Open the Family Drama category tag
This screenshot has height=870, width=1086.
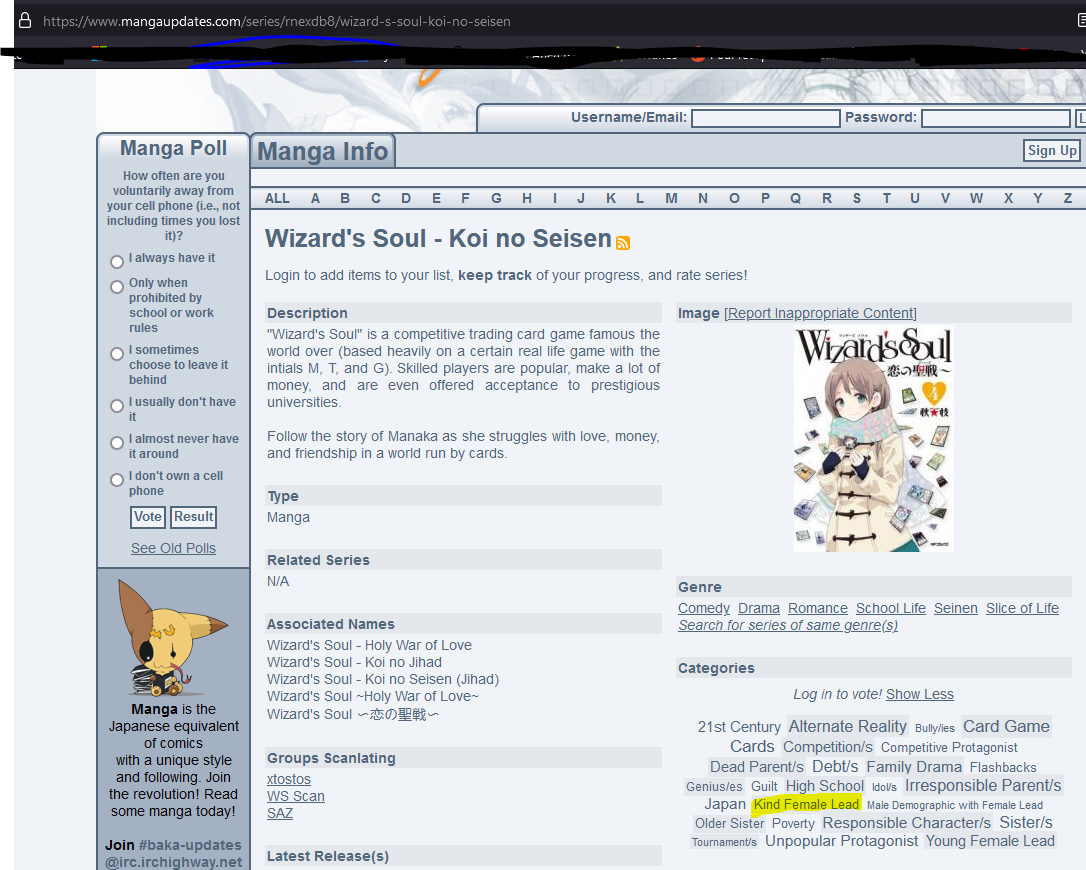point(914,767)
